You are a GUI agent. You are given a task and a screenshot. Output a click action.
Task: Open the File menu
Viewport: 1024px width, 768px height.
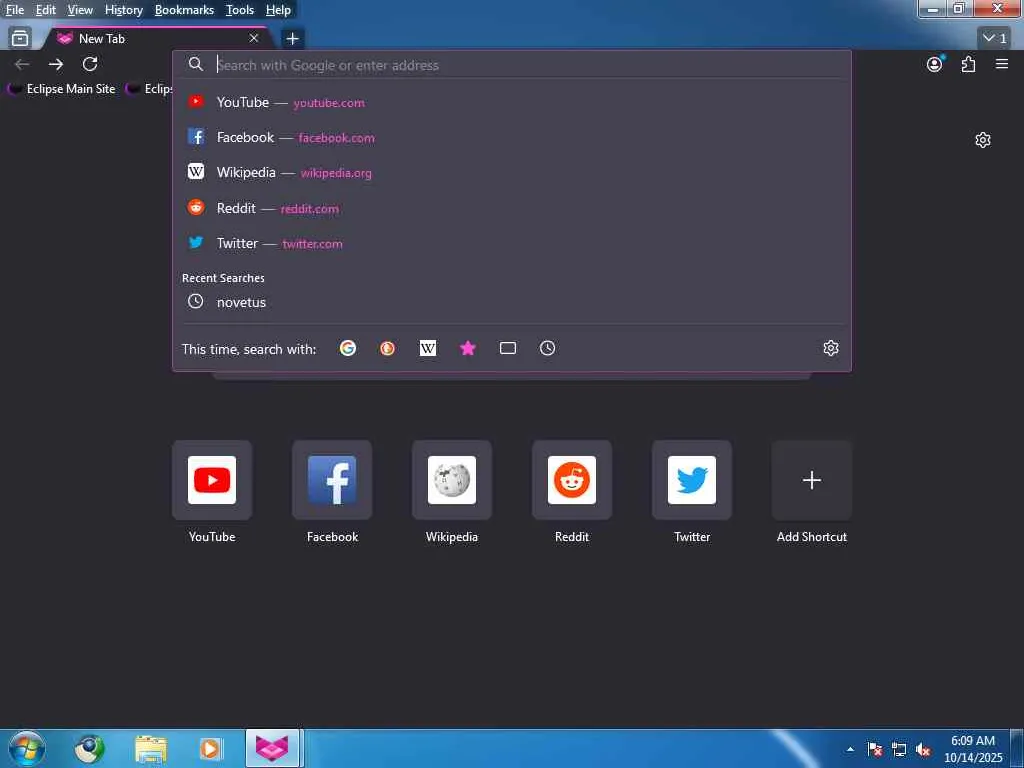coord(14,10)
